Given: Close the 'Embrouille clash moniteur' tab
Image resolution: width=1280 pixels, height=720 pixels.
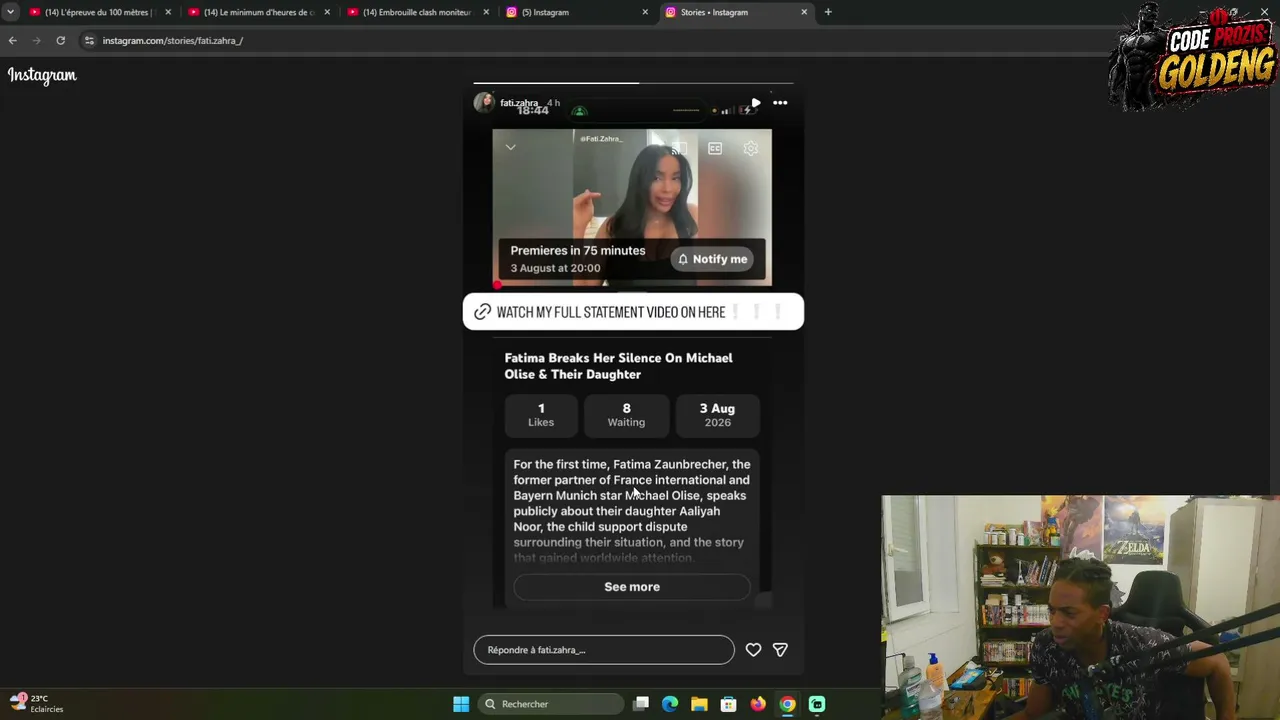Looking at the screenshot, I should (486, 12).
